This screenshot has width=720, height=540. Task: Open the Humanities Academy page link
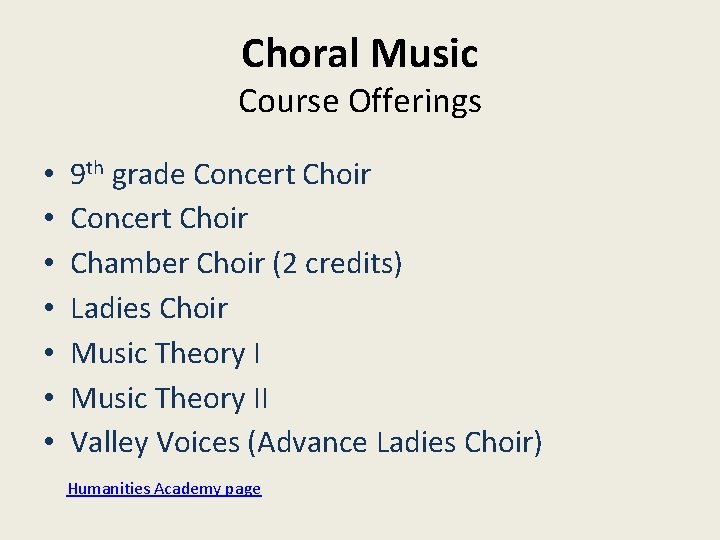tap(164, 489)
